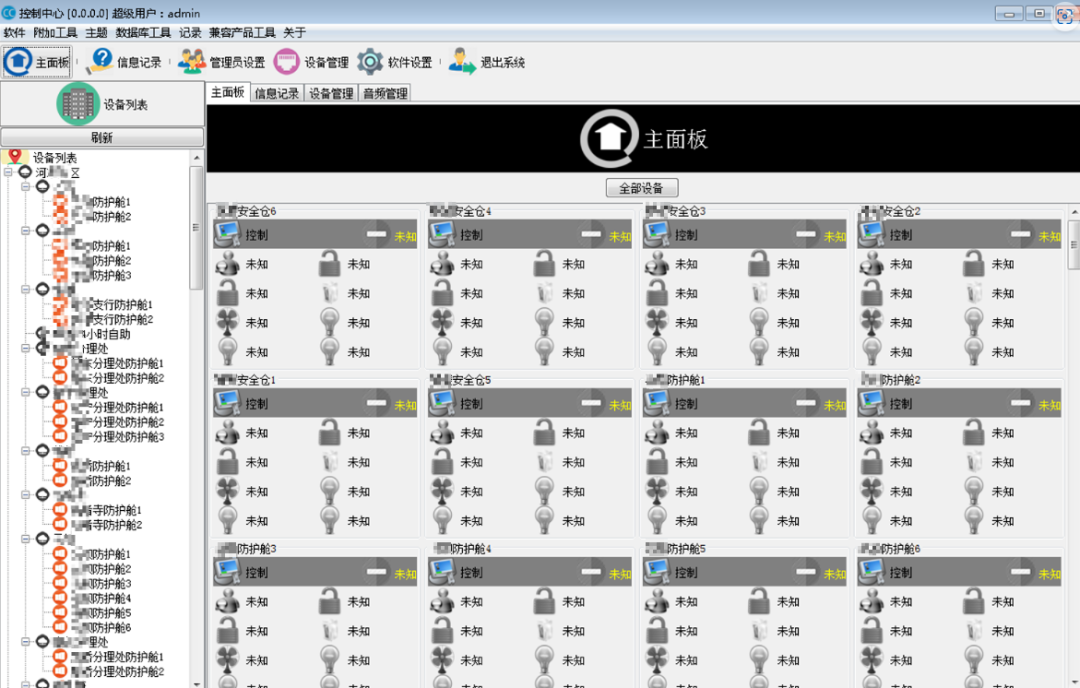This screenshot has height=688, width=1080.
Task: Collapse the tree group containing 分理处防护舱3
Action: pyautogui.click(x=25, y=392)
